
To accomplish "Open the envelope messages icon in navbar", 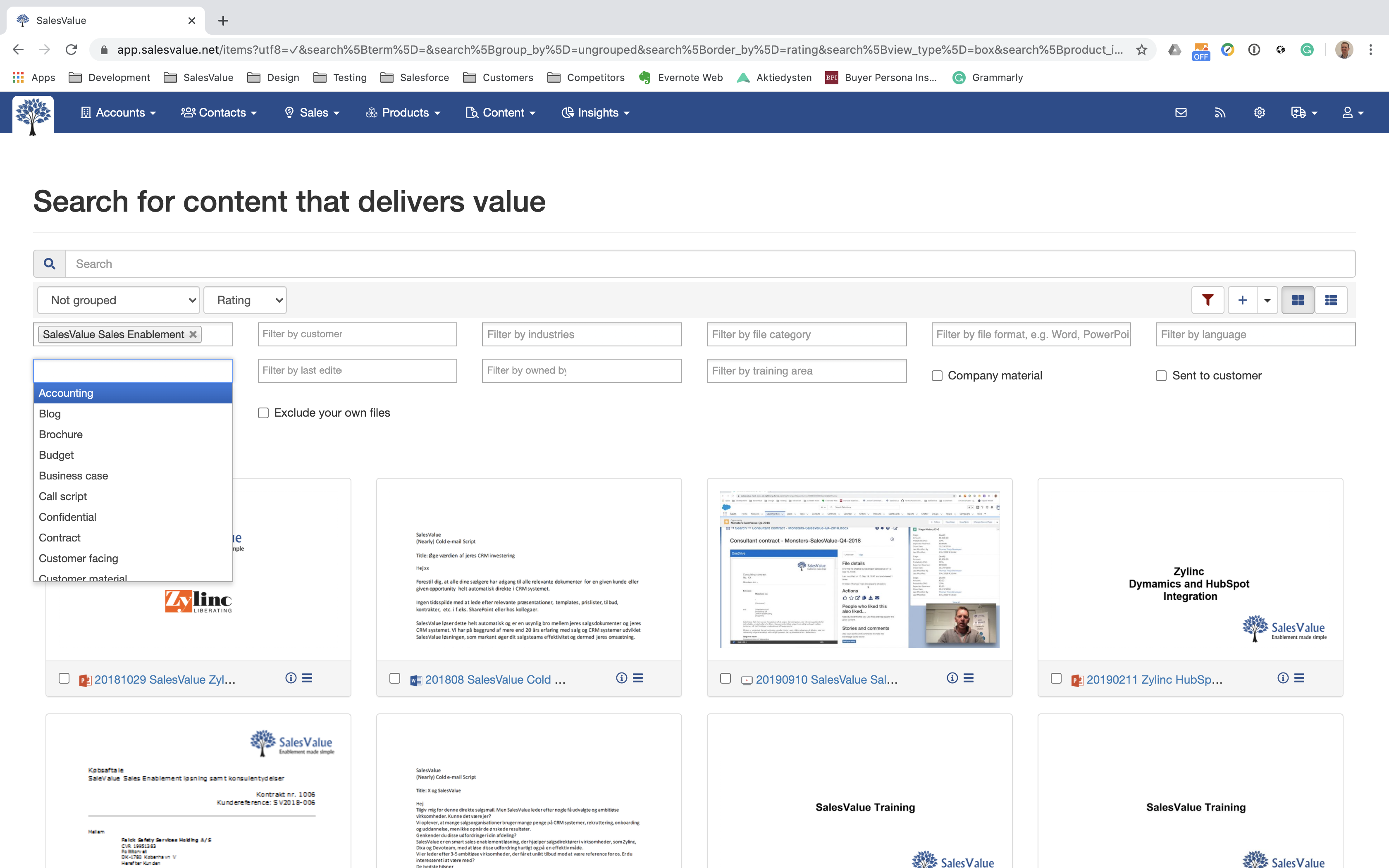I will (1181, 112).
